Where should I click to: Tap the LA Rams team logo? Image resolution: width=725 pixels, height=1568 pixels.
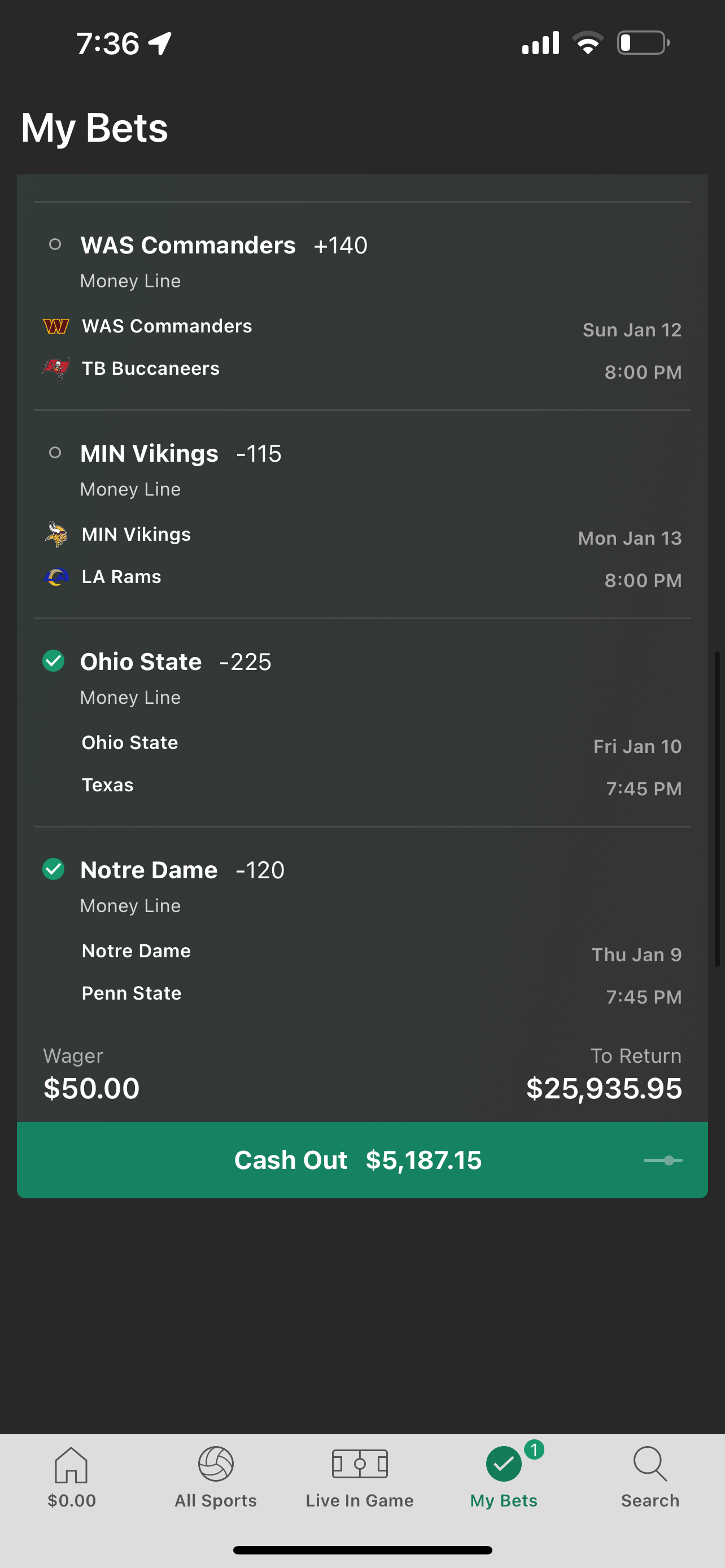click(56, 576)
